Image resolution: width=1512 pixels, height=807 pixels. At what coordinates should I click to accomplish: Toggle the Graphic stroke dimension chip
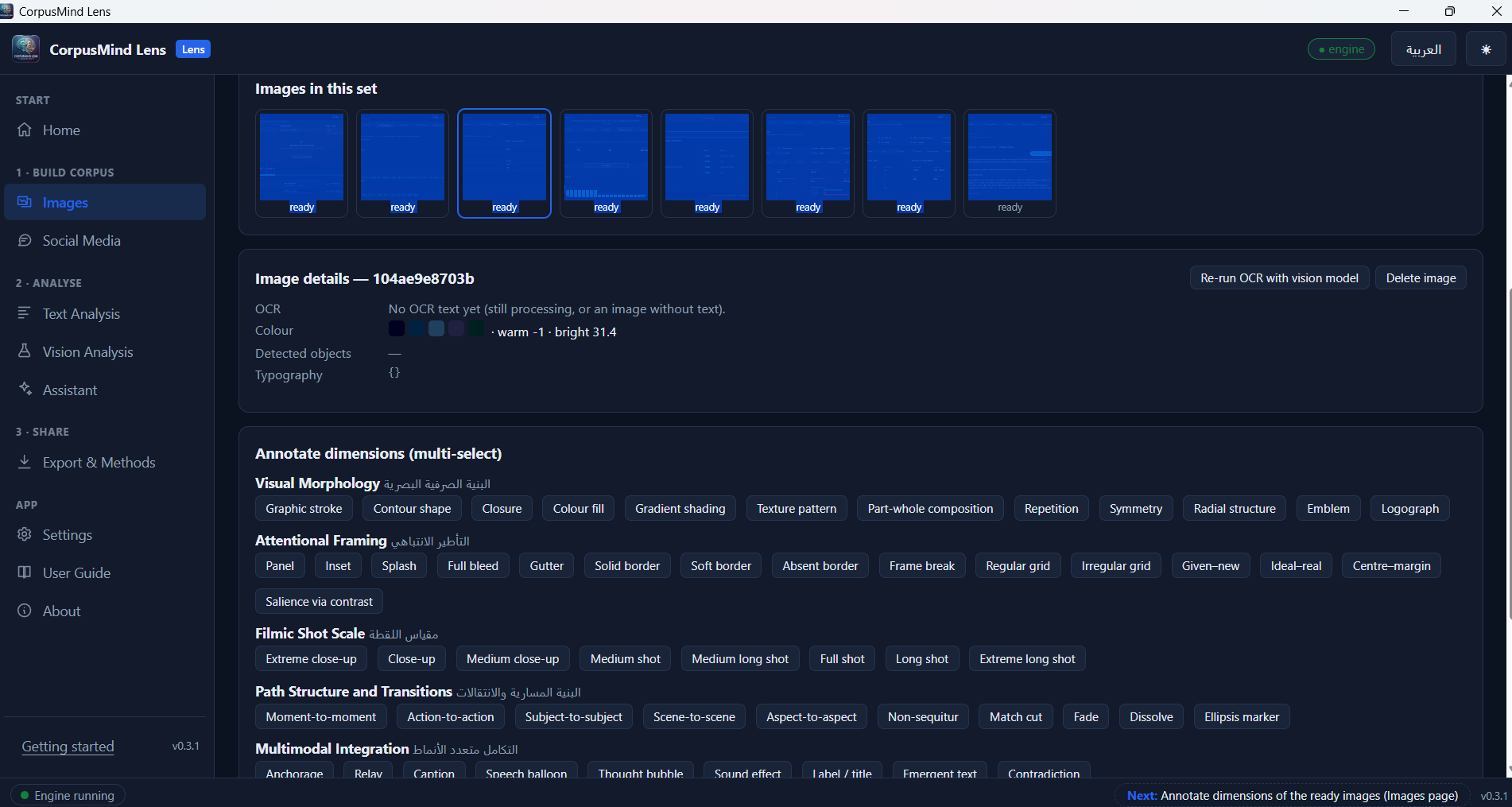click(x=304, y=509)
